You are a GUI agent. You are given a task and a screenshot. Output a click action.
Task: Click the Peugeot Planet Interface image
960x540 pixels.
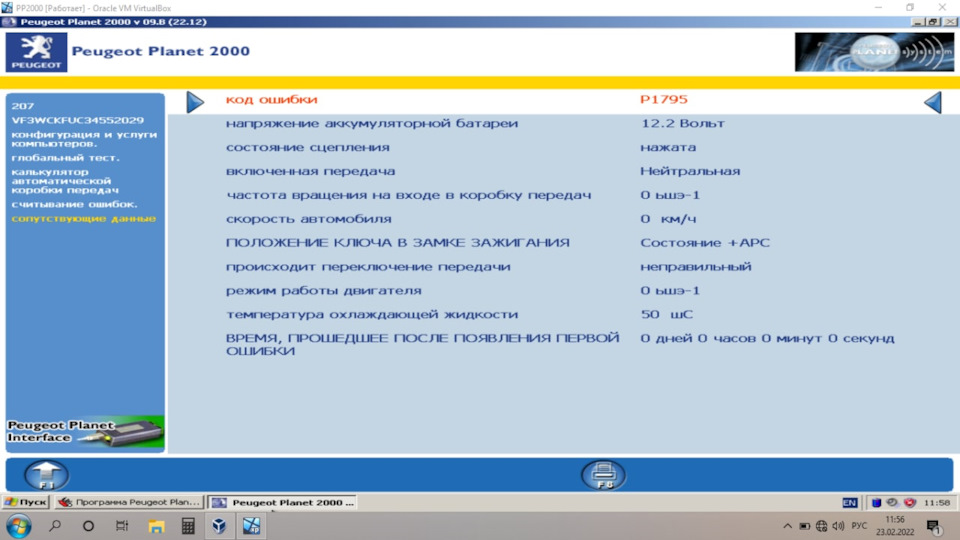point(85,432)
